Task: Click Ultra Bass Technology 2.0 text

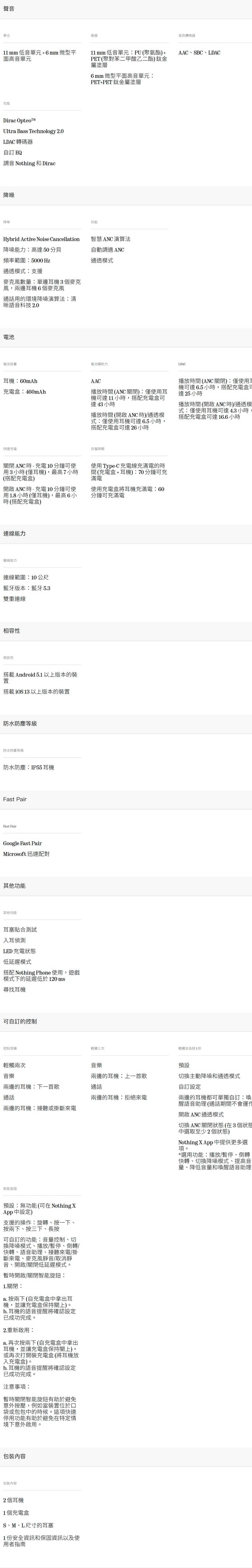Action: tap(34, 131)
